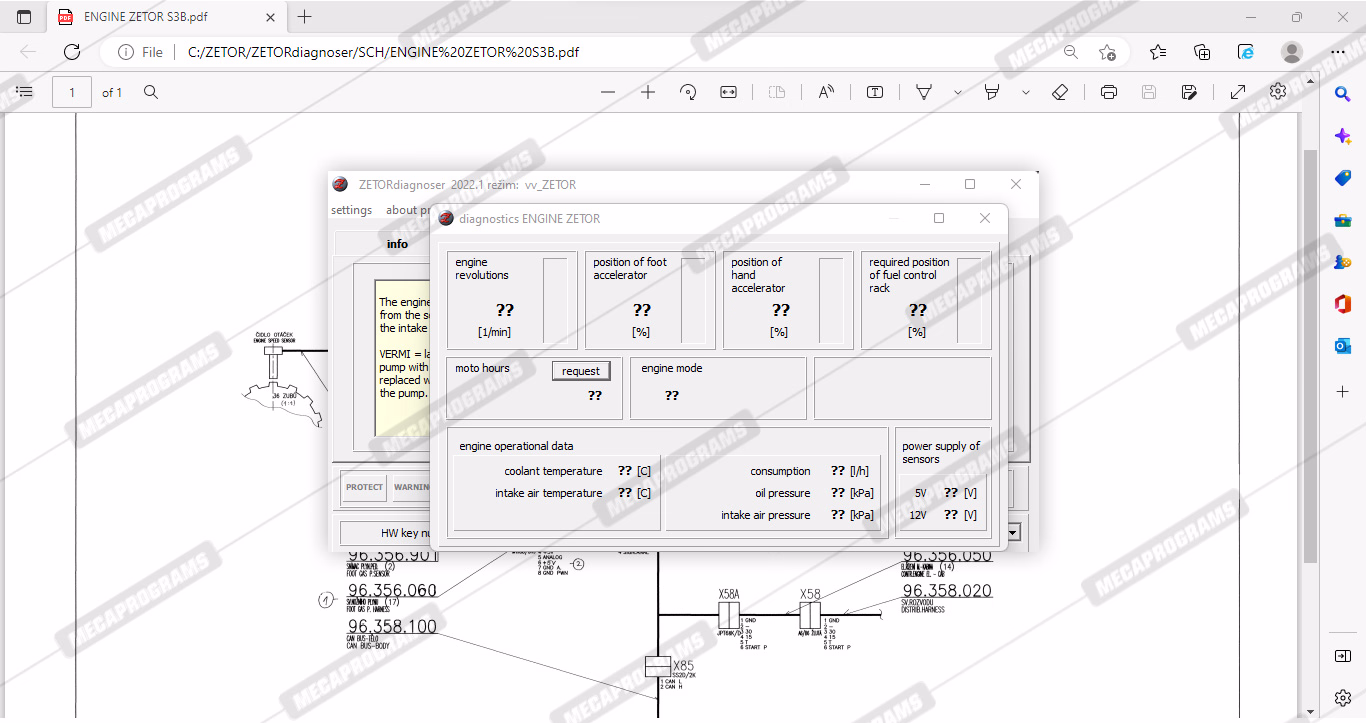The height and width of the screenshot is (723, 1366).
Task: Open Tab actions menu
Action: point(24,17)
